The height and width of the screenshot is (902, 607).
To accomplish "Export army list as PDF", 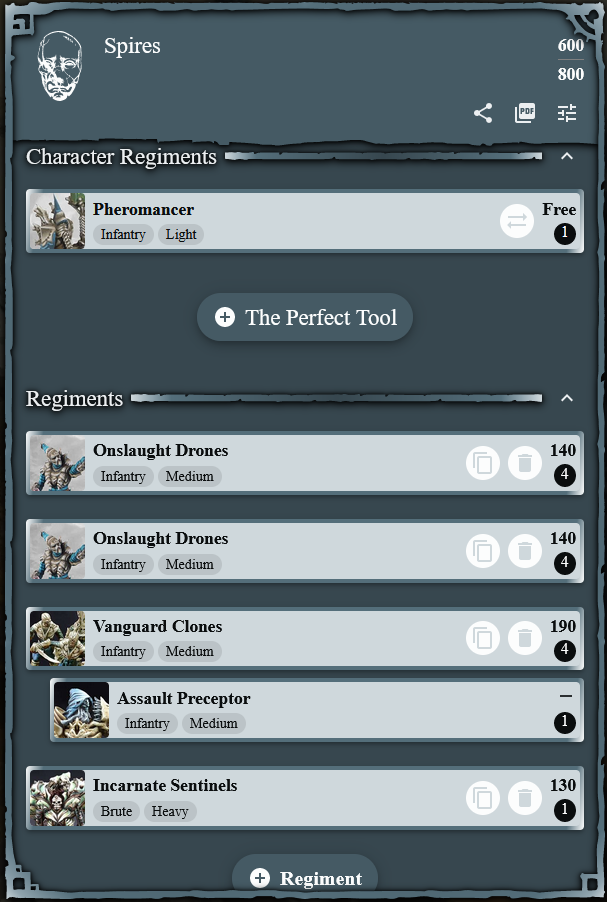I will (525, 113).
